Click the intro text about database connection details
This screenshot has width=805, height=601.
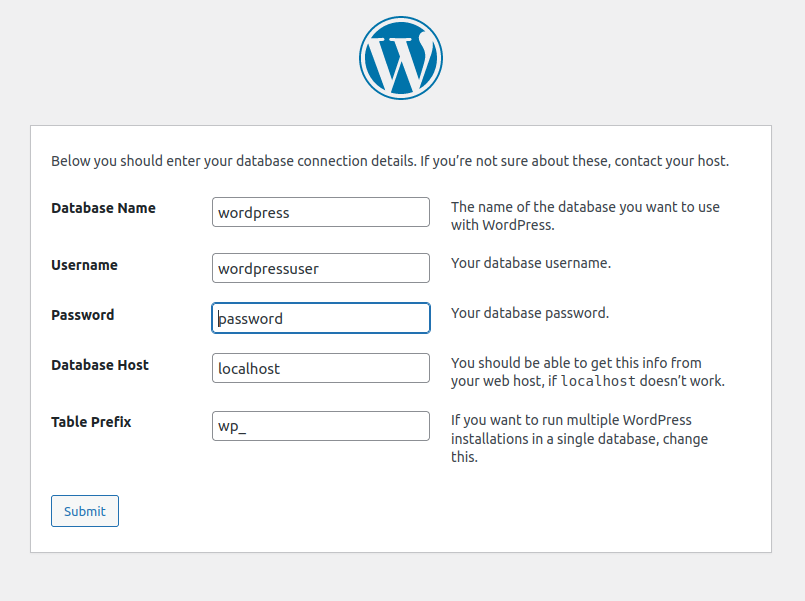click(390, 160)
